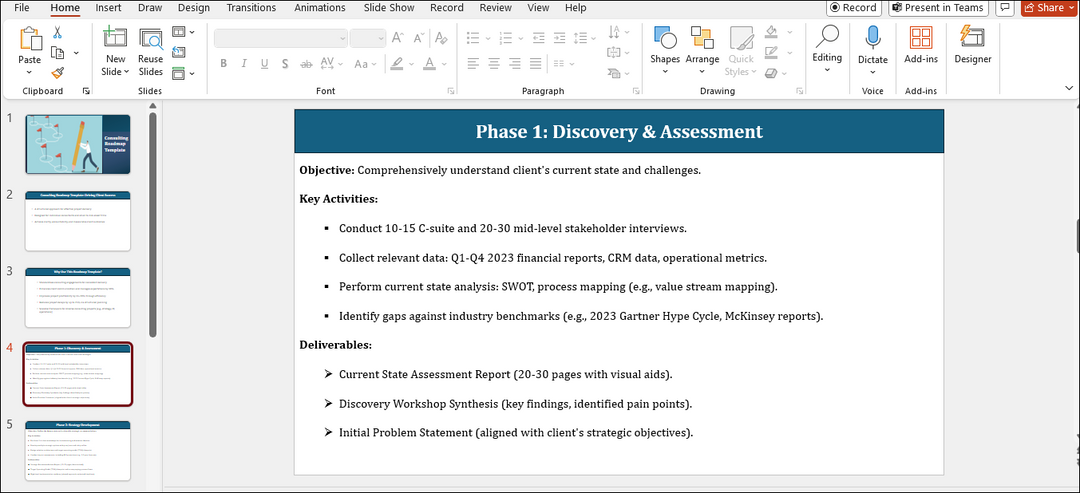The image size is (1080, 493).
Task: Switch to the Animations tab
Action: (x=320, y=8)
